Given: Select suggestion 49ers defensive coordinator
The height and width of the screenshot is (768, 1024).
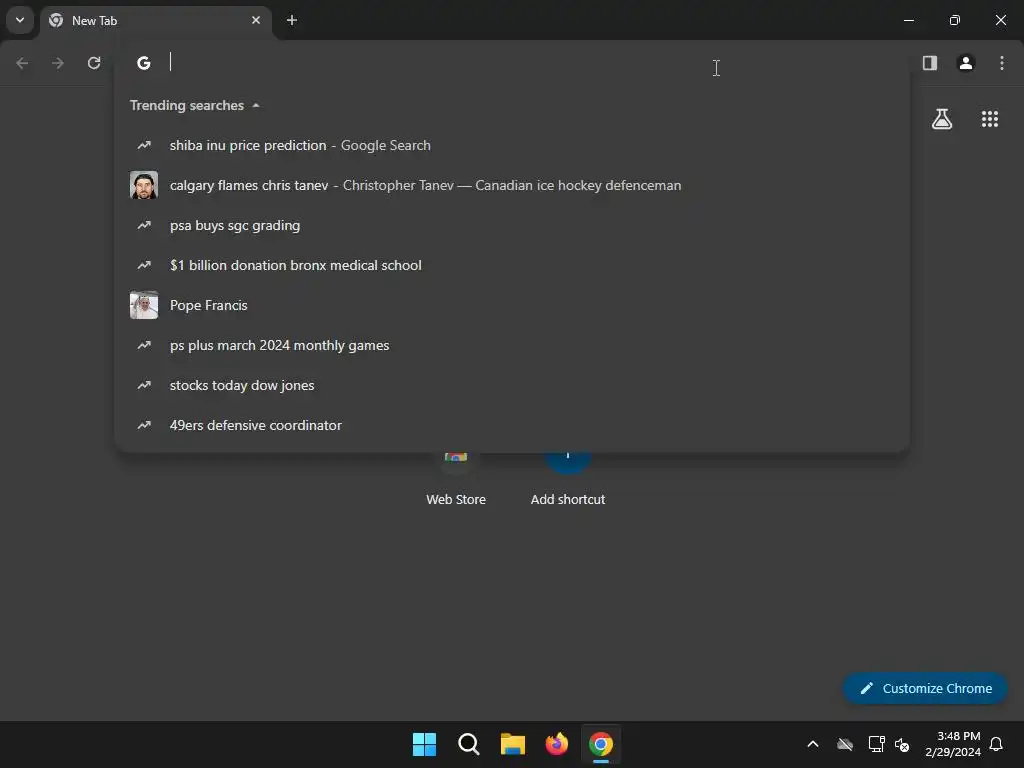Looking at the screenshot, I should coord(512,425).
